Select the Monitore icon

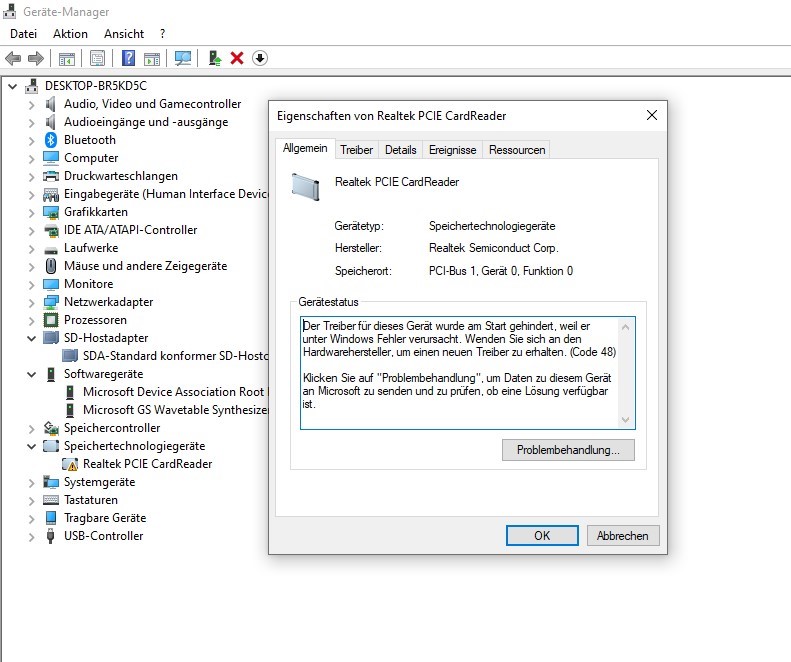[51, 284]
